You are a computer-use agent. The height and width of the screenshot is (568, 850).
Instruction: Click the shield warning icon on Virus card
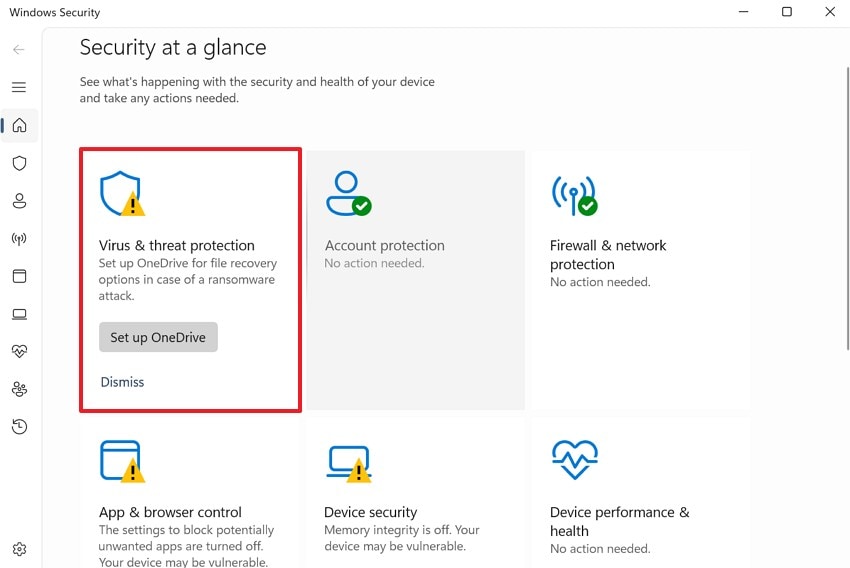tap(122, 193)
